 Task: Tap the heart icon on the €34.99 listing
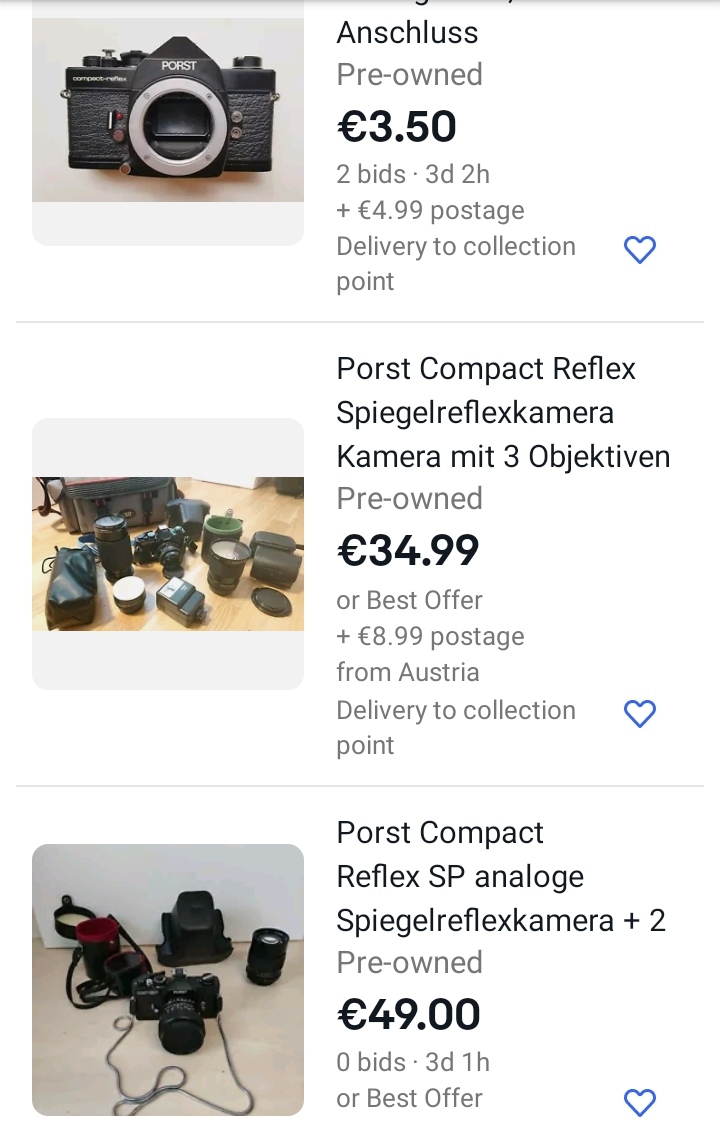[639, 713]
